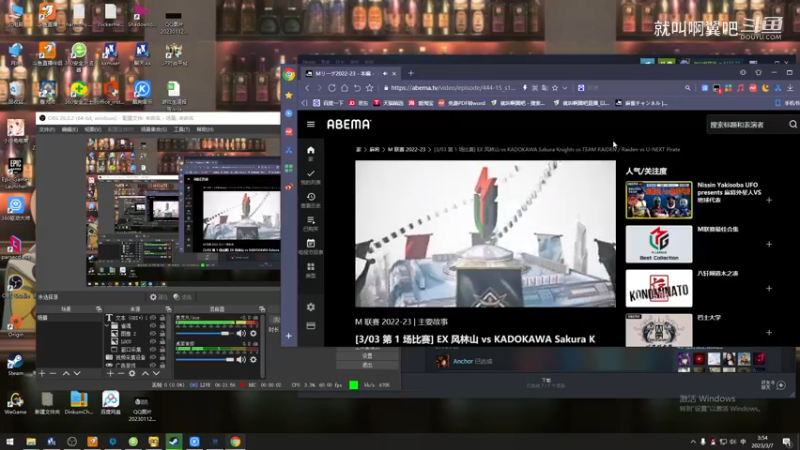Toggle visibility of text source

(153, 318)
